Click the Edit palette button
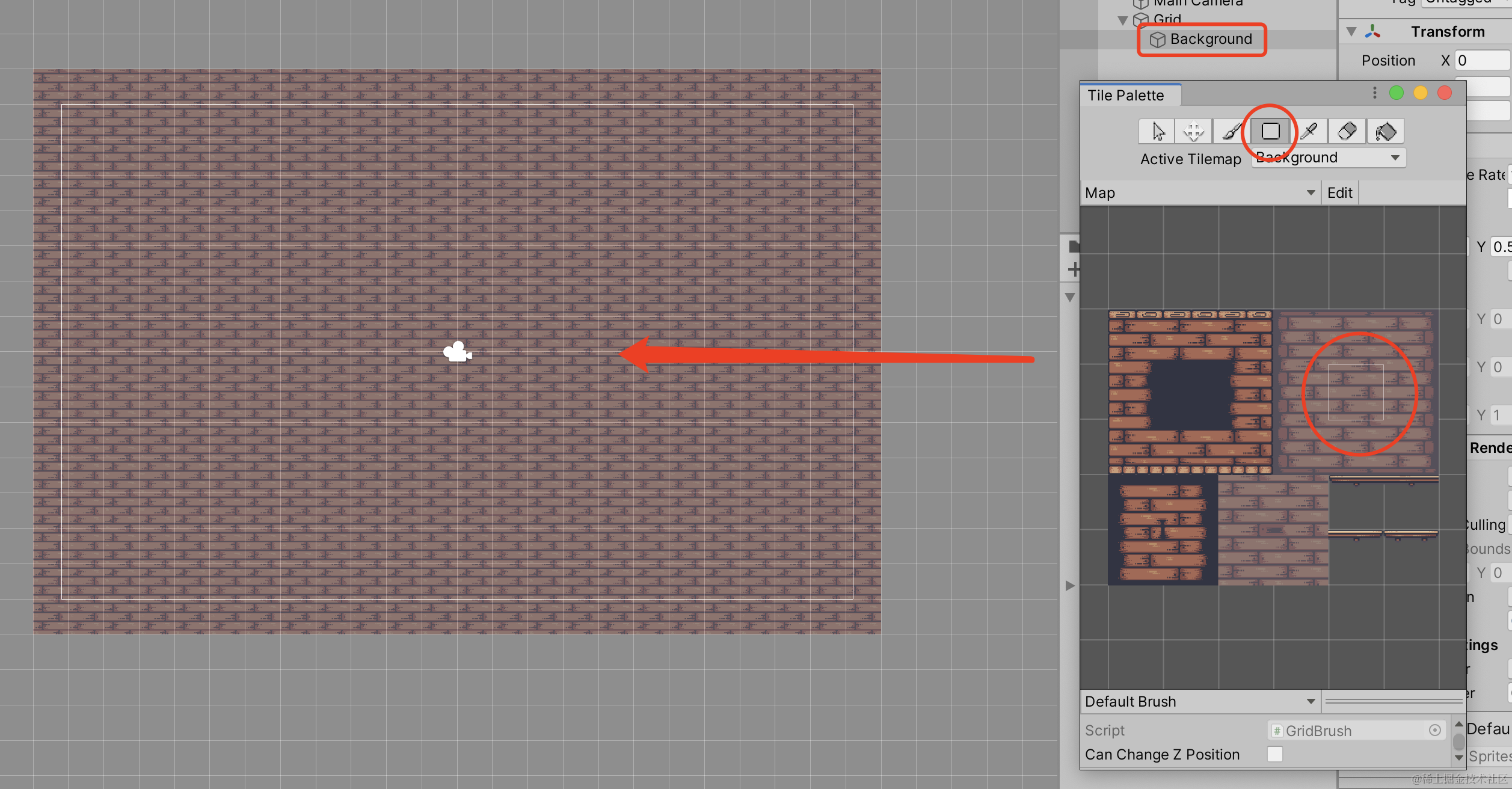The width and height of the screenshot is (1512, 789). (x=1339, y=193)
